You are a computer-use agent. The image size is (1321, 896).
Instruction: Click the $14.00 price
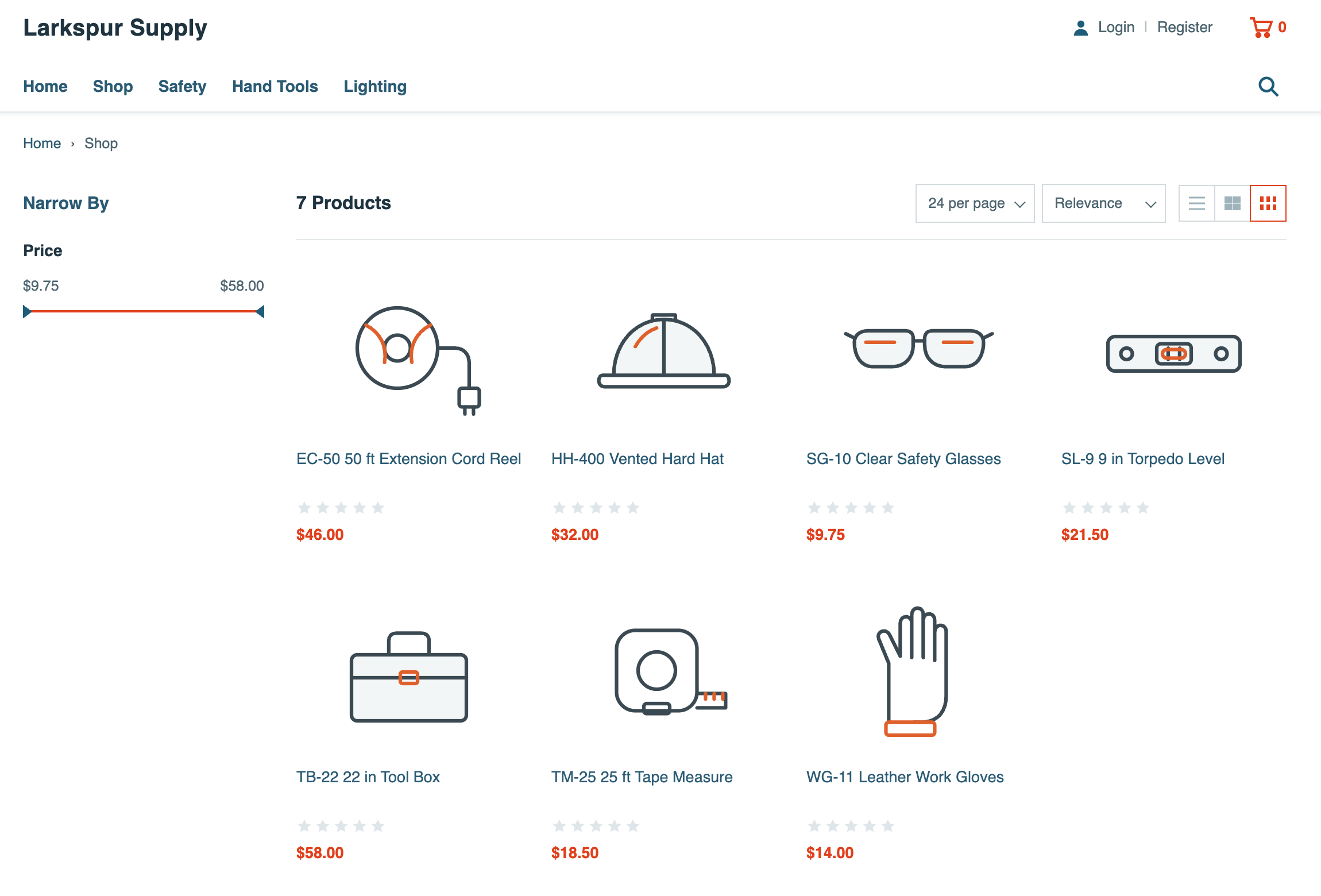pos(830,853)
